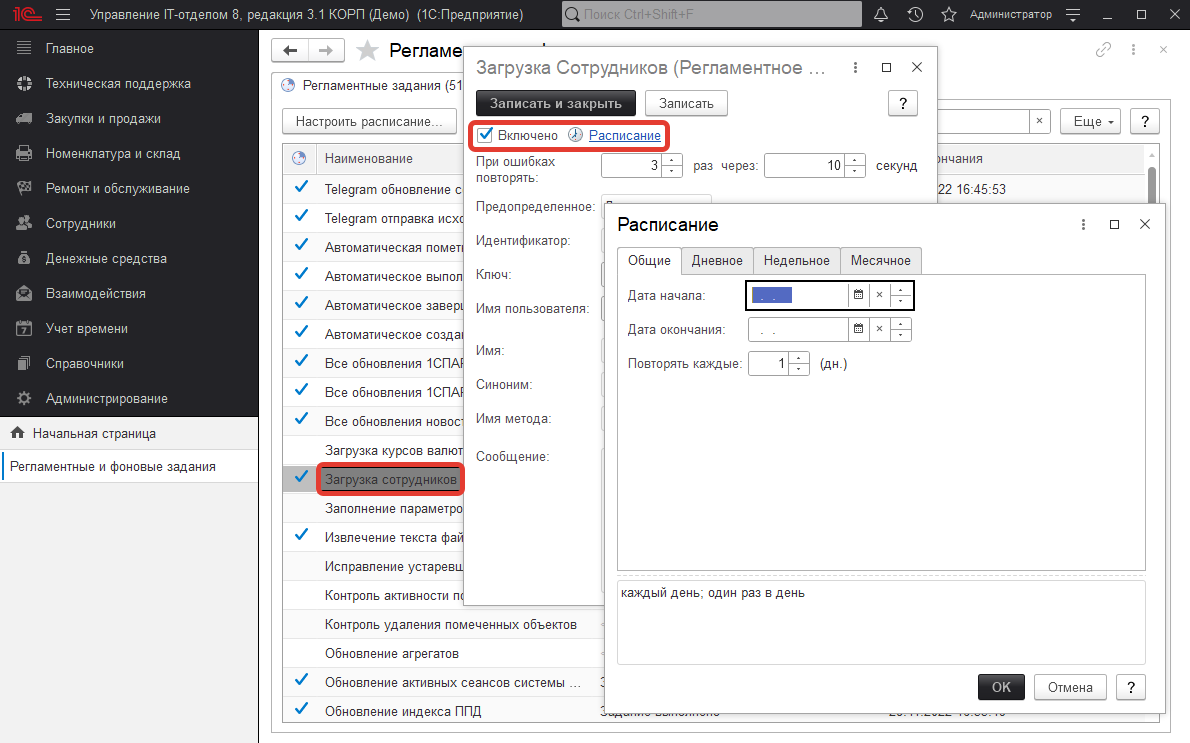Toggle the checkmark for Загрузка сотрудников row
The width and height of the screenshot is (1190, 743).
(300, 479)
